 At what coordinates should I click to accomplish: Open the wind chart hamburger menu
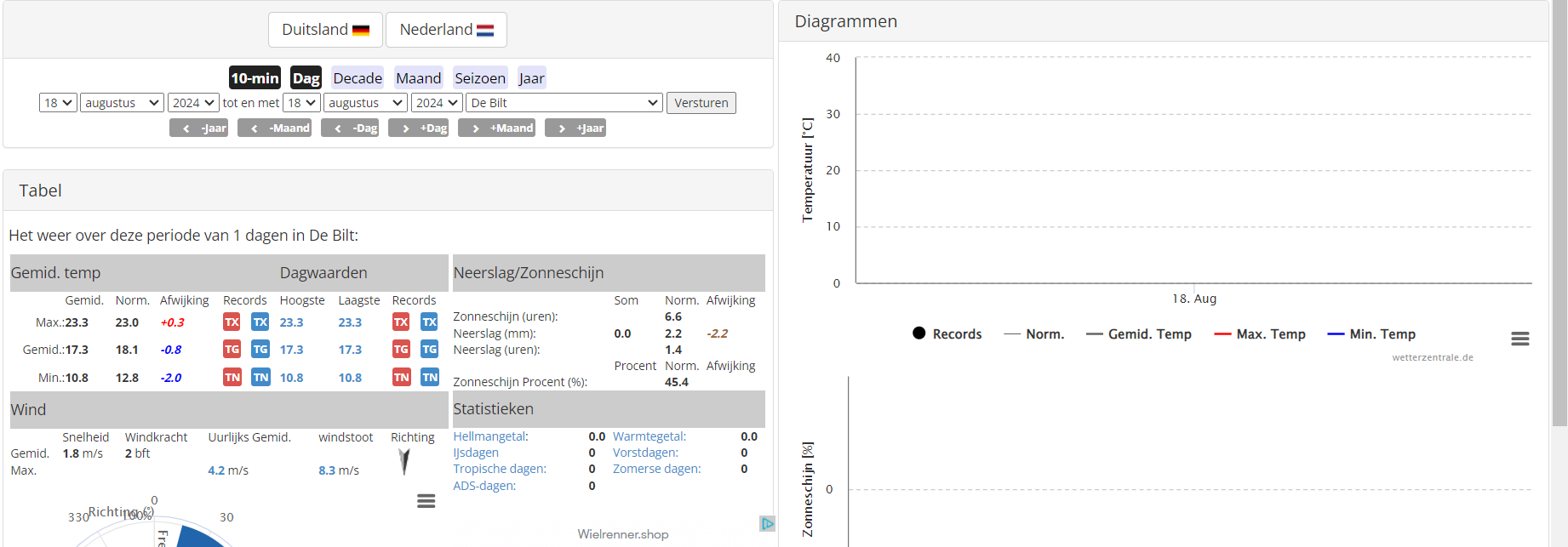tap(426, 501)
